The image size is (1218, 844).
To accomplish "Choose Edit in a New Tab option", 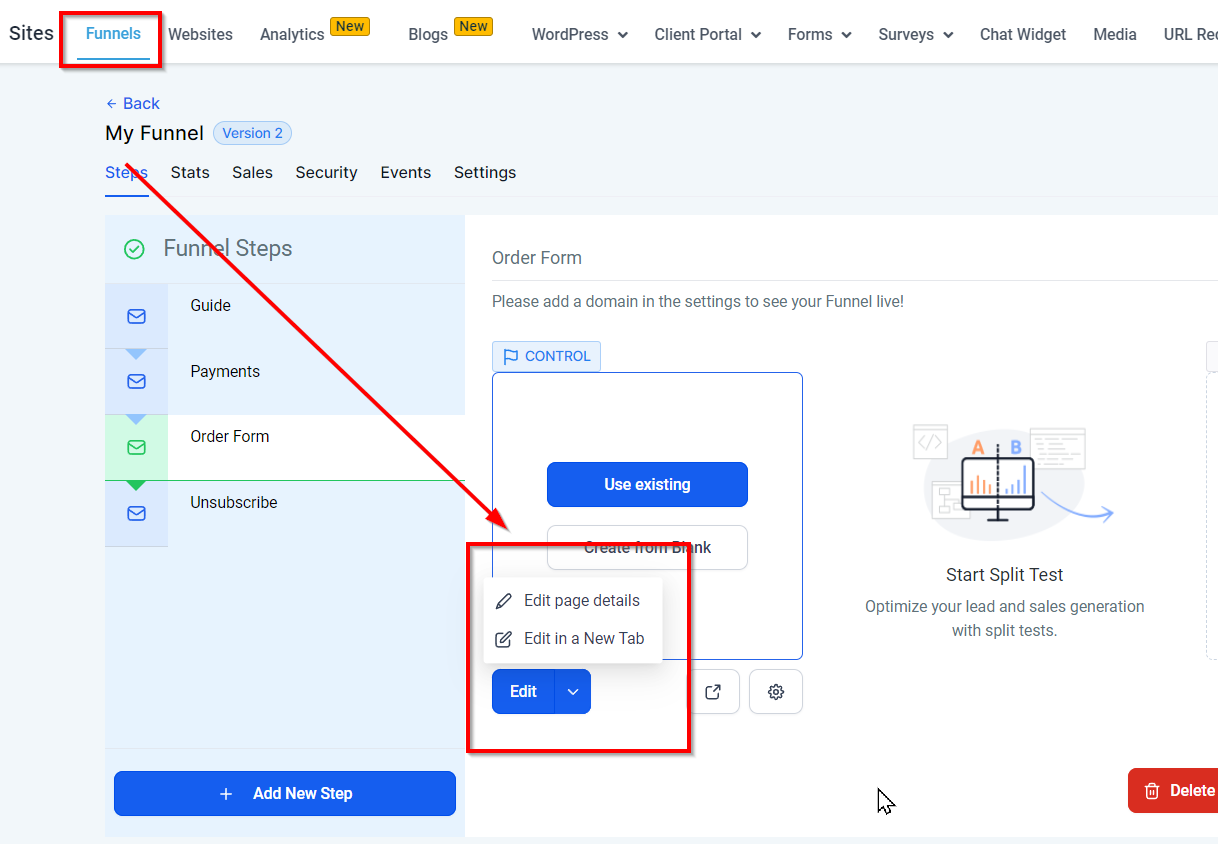I will (x=583, y=638).
